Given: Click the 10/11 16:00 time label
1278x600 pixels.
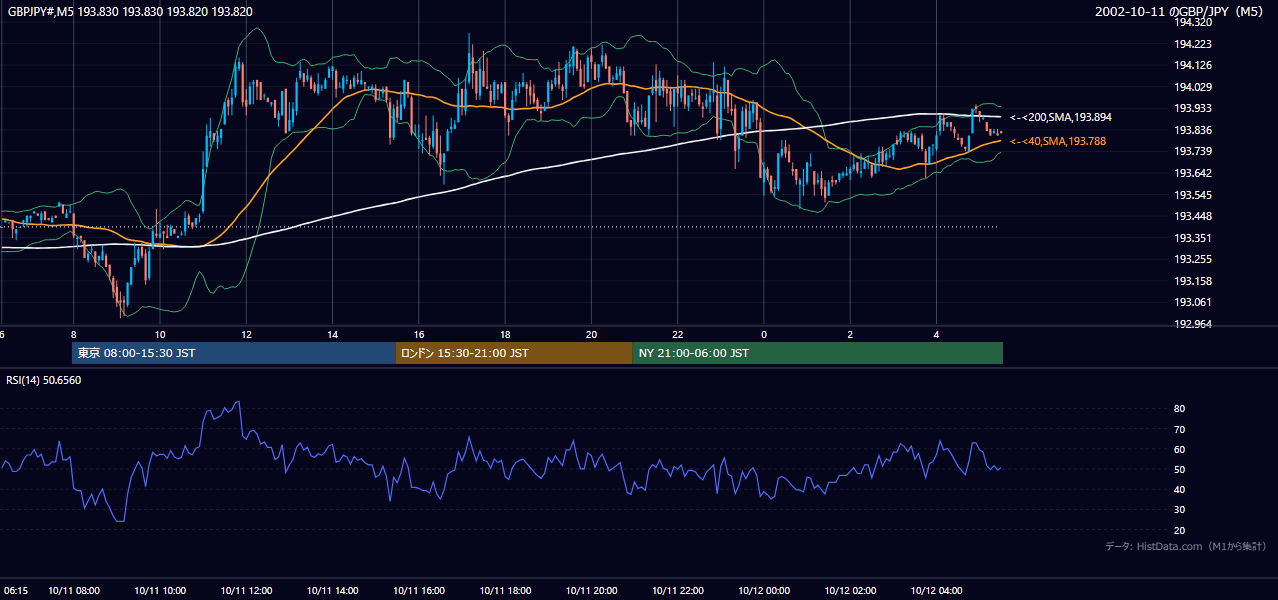Looking at the screenshot, I should pos(418,591).
